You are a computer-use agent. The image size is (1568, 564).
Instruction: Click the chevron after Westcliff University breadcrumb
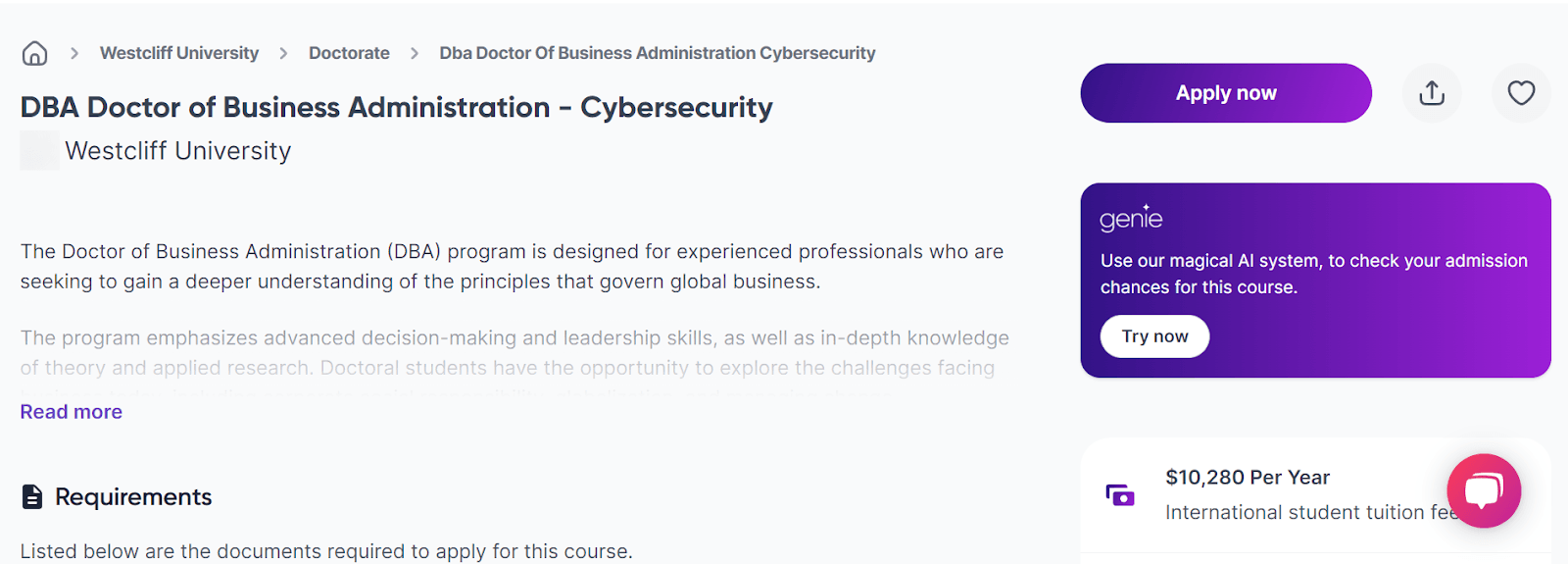point(283,53)
